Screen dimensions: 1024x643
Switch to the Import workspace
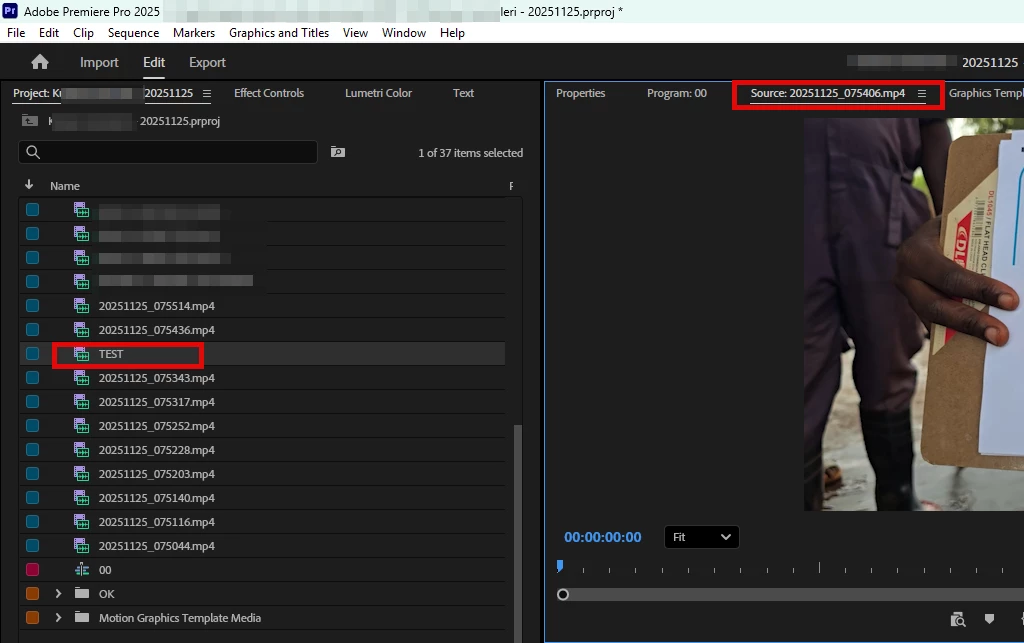coord(99,63)
